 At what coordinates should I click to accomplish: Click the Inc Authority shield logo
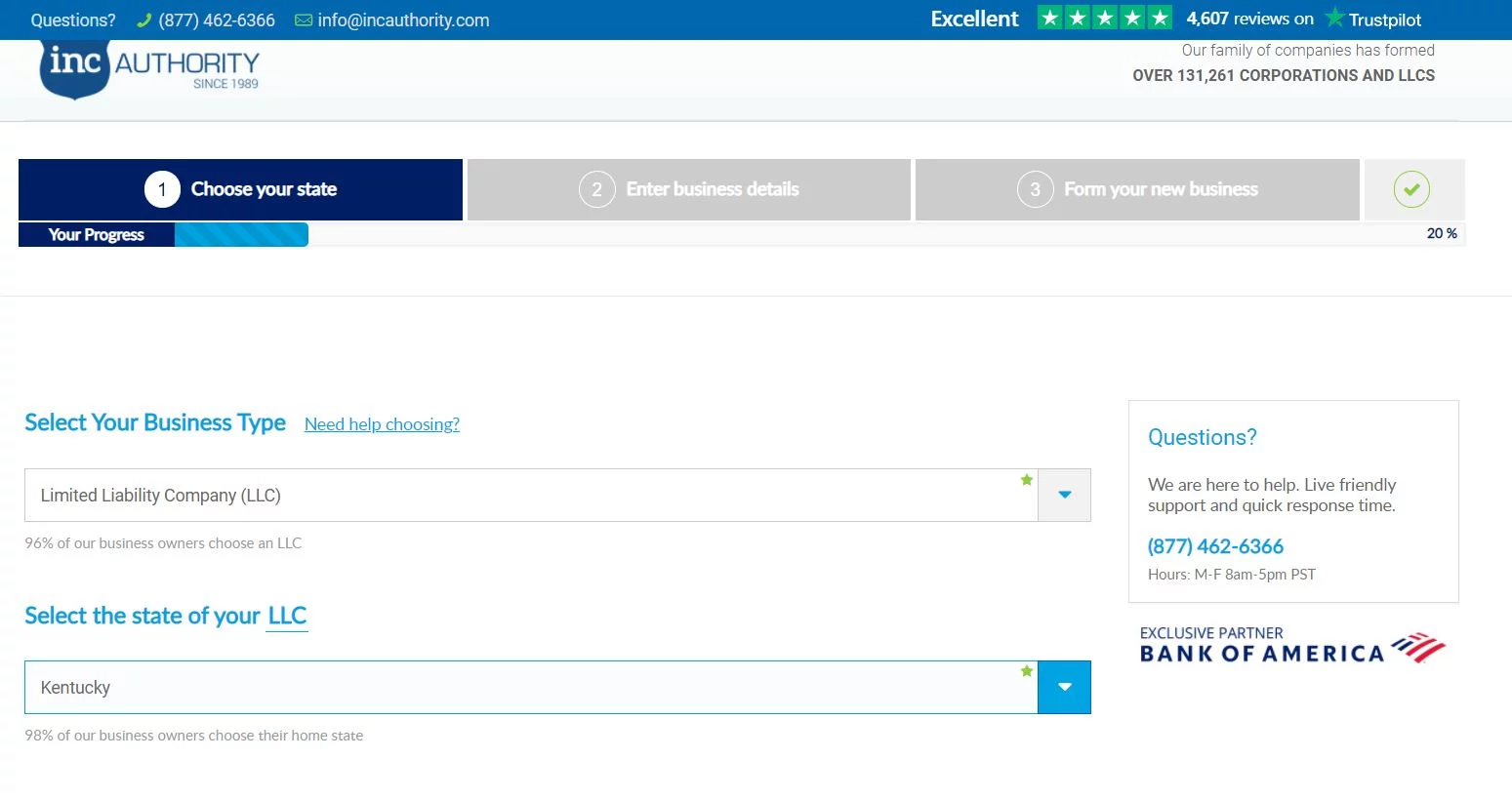(74, 68)
